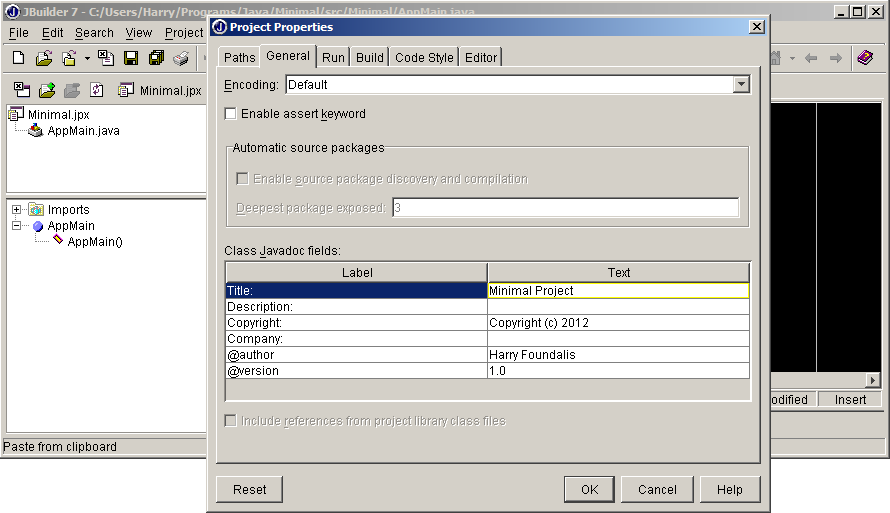Click the Text column header
890x513 pixels.
(x=619, y=272)
